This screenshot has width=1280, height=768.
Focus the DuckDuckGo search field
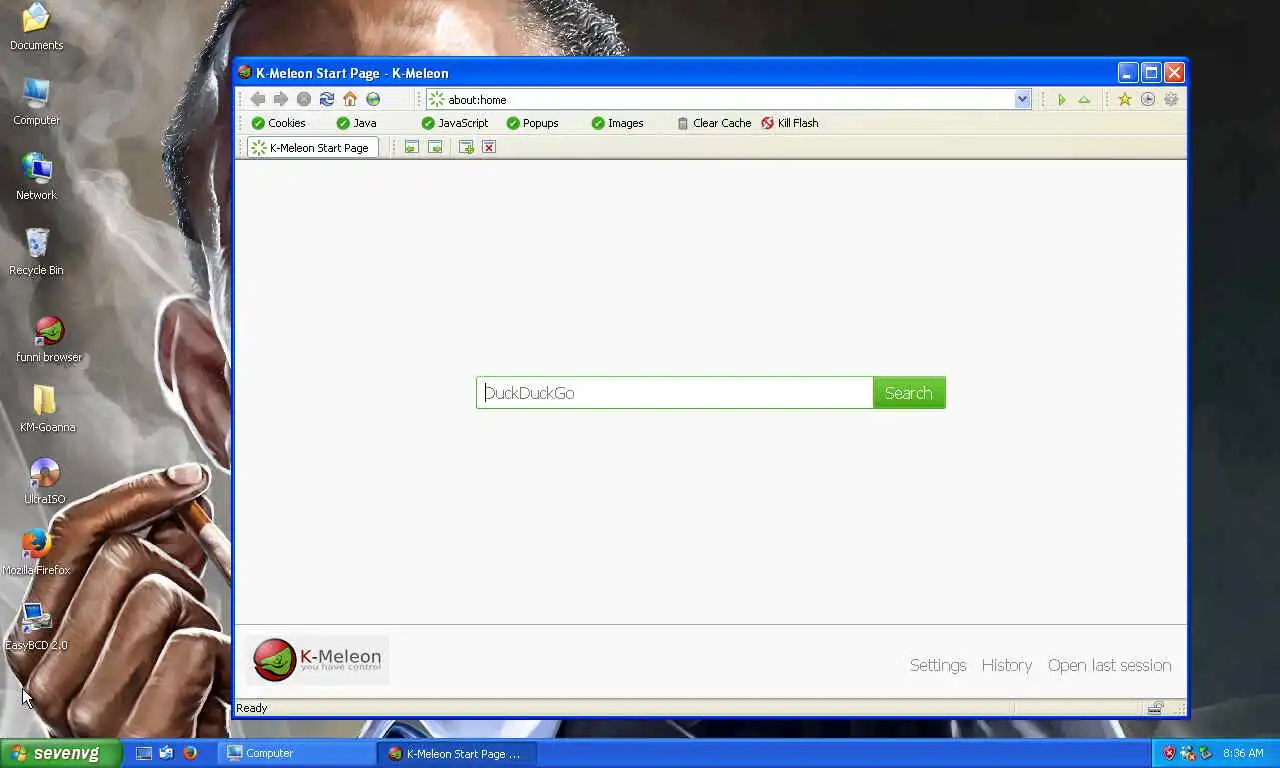[675, 393]
